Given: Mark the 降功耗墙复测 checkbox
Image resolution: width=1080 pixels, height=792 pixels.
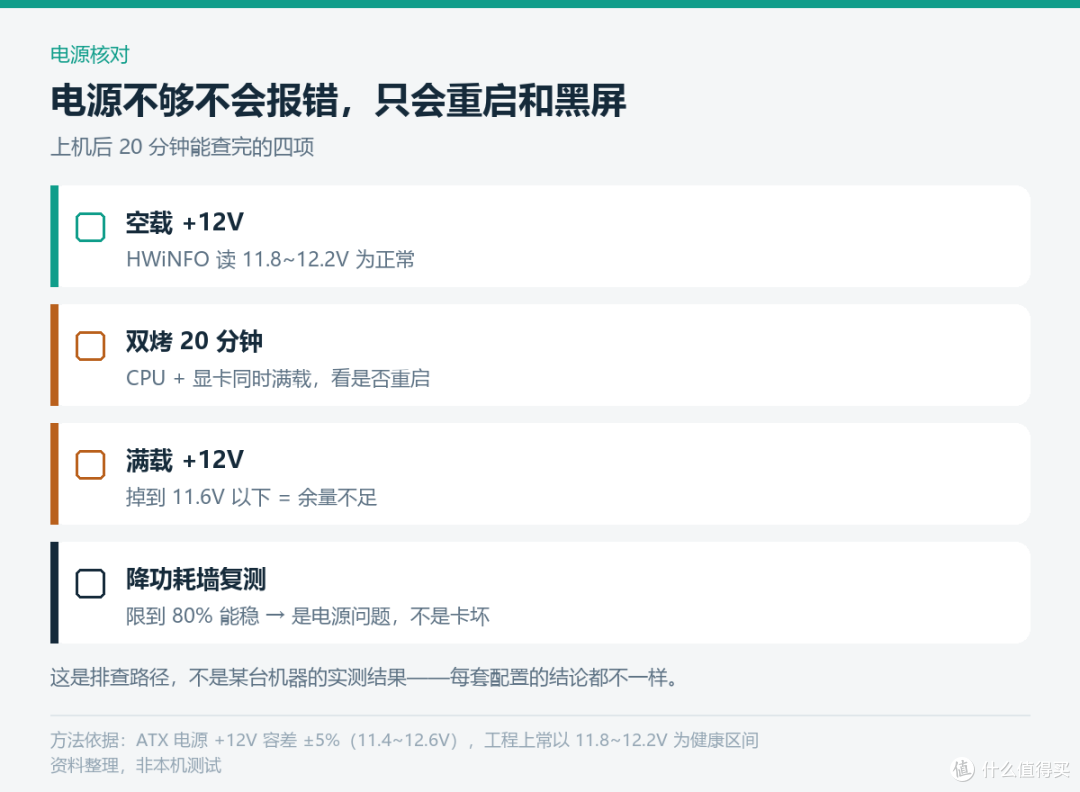Looking at the screenshot, I should (x=90, y=584).
